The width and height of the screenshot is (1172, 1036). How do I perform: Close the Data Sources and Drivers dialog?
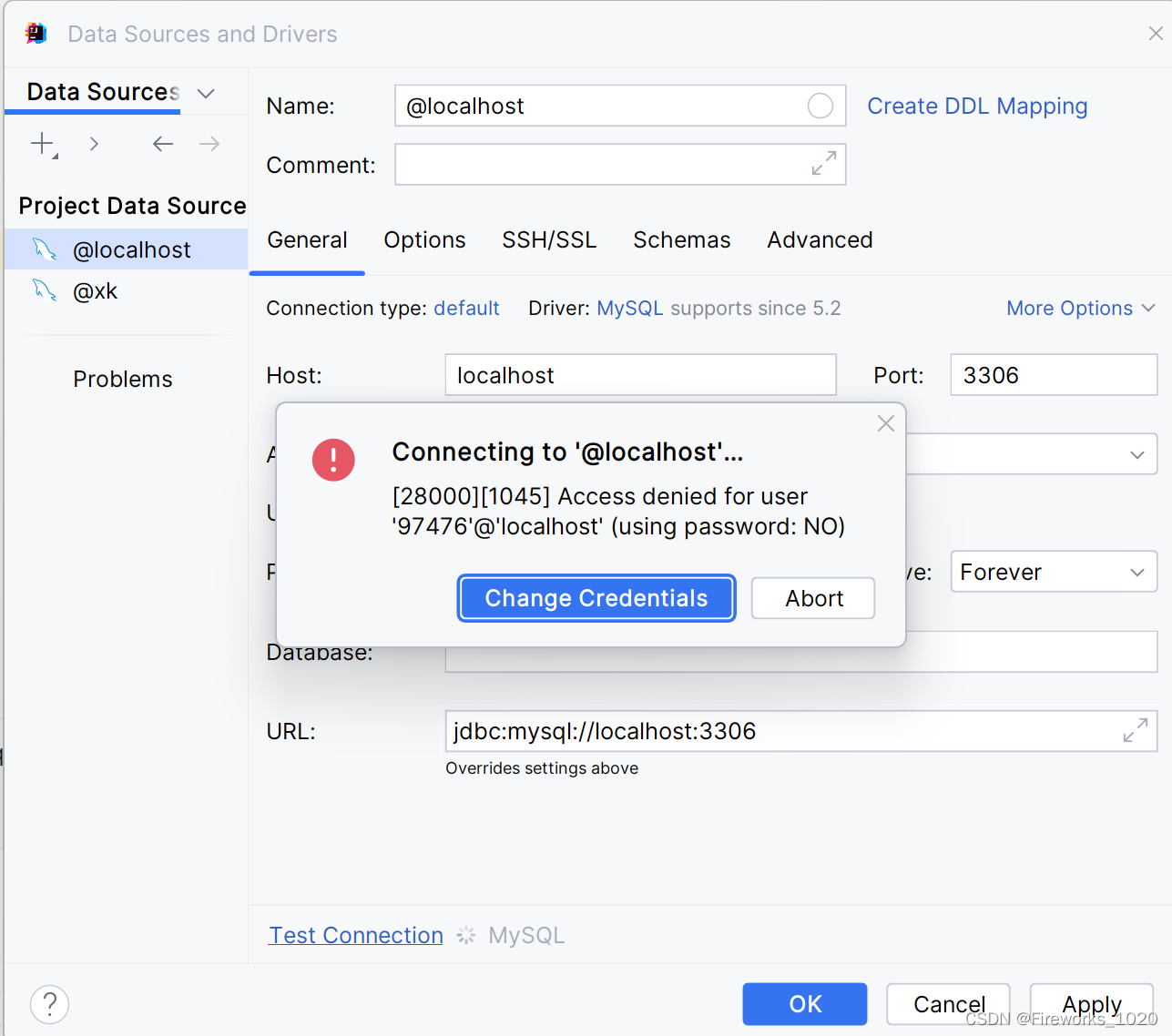coord(1156,34)
